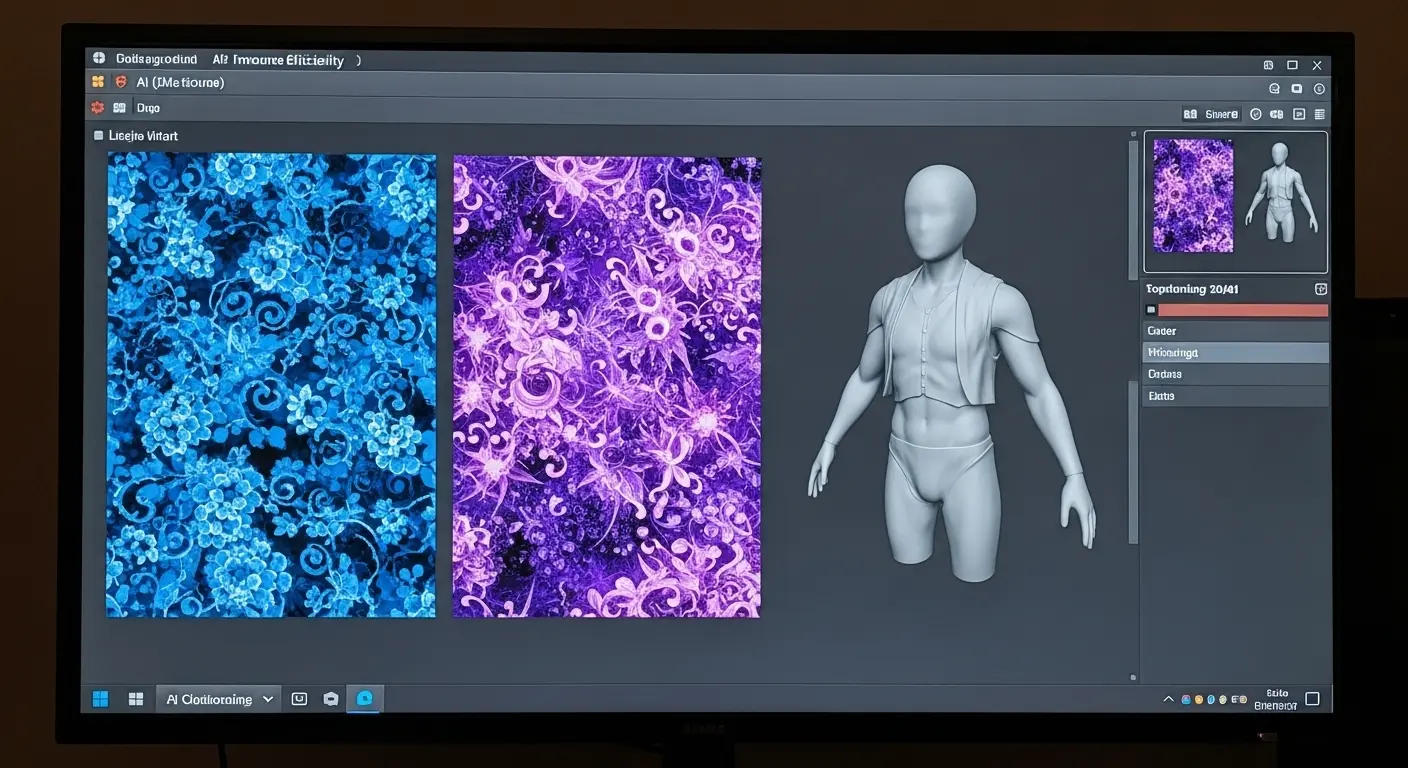Toggle the small square before the red progress bar
Screen dimensions: 1408x768
[1151, 309]
